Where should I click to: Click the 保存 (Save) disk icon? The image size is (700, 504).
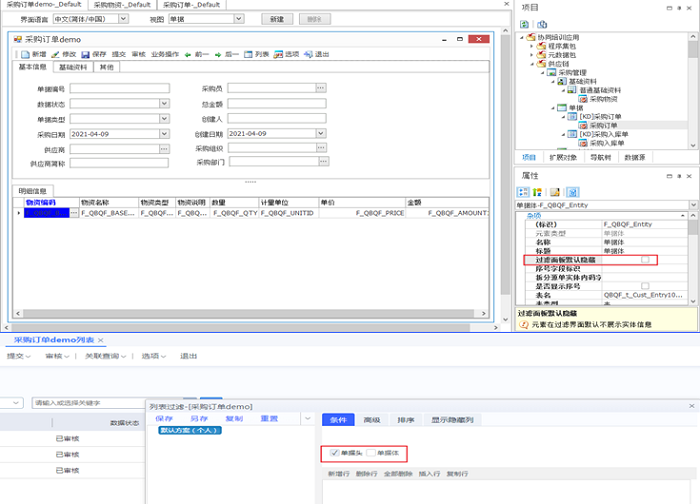[86, 54]
